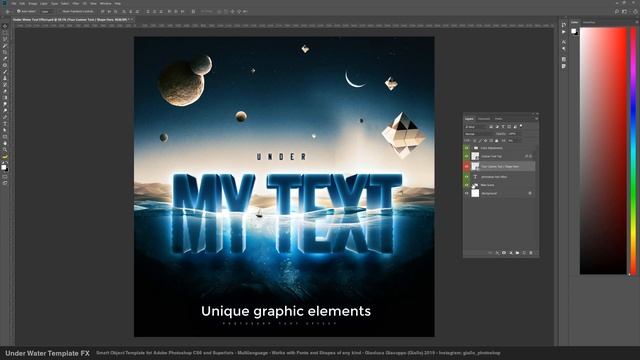Select the Path Selection tool
The width and height of the screenshot is (640, 360).
[5, 130]
